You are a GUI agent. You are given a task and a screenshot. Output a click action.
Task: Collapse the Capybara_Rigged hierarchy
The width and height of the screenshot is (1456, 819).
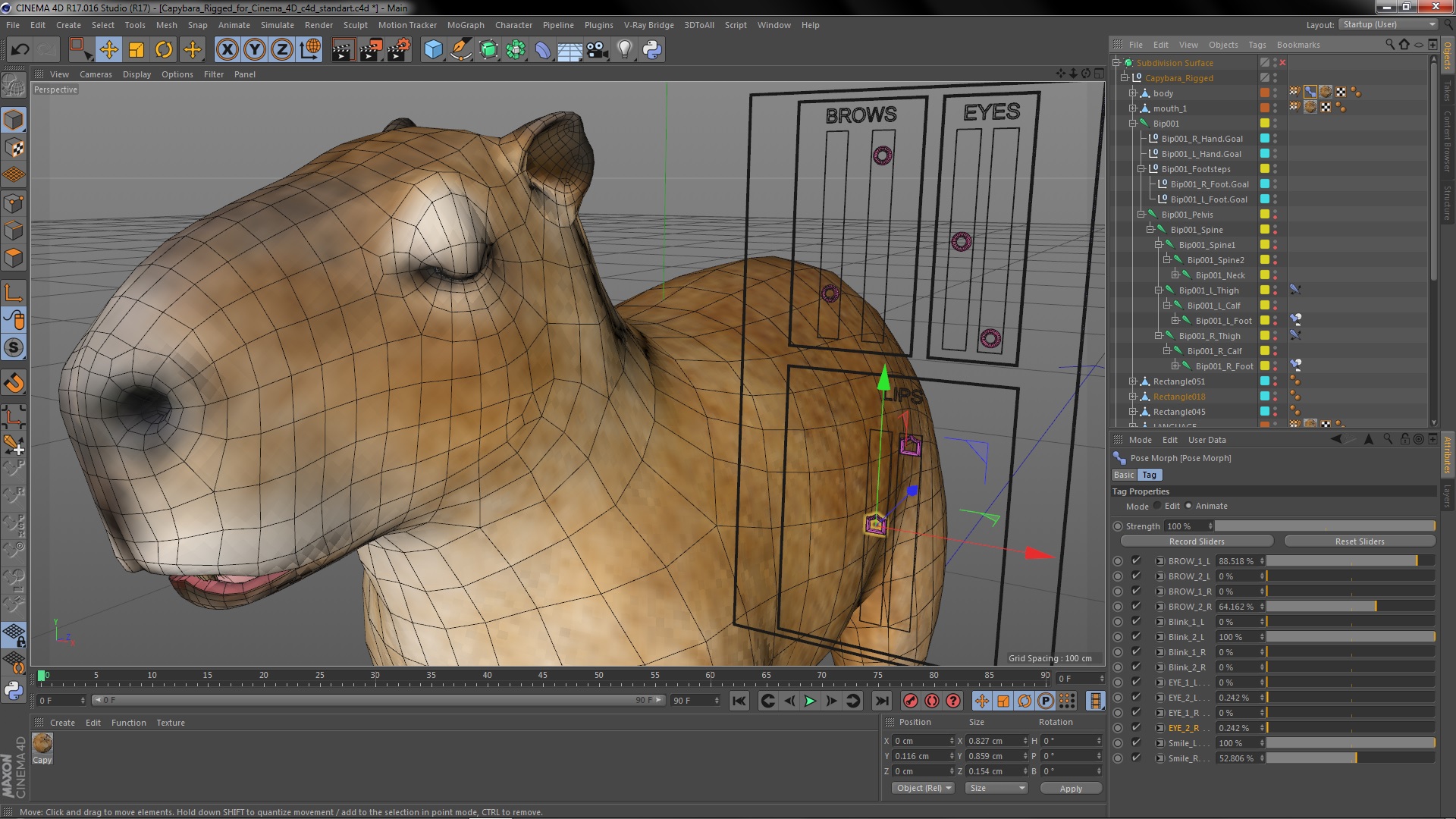pyautogui.click(x=1125, y=77)
